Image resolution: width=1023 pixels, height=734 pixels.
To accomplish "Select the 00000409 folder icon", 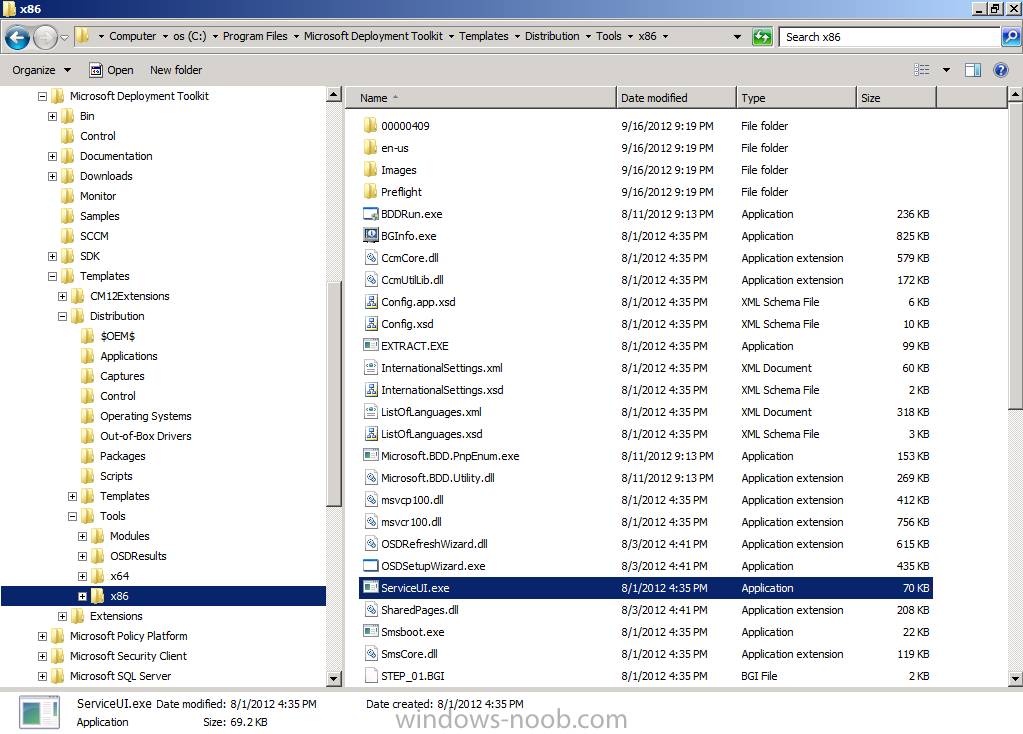I will click(x=370, y=125).
